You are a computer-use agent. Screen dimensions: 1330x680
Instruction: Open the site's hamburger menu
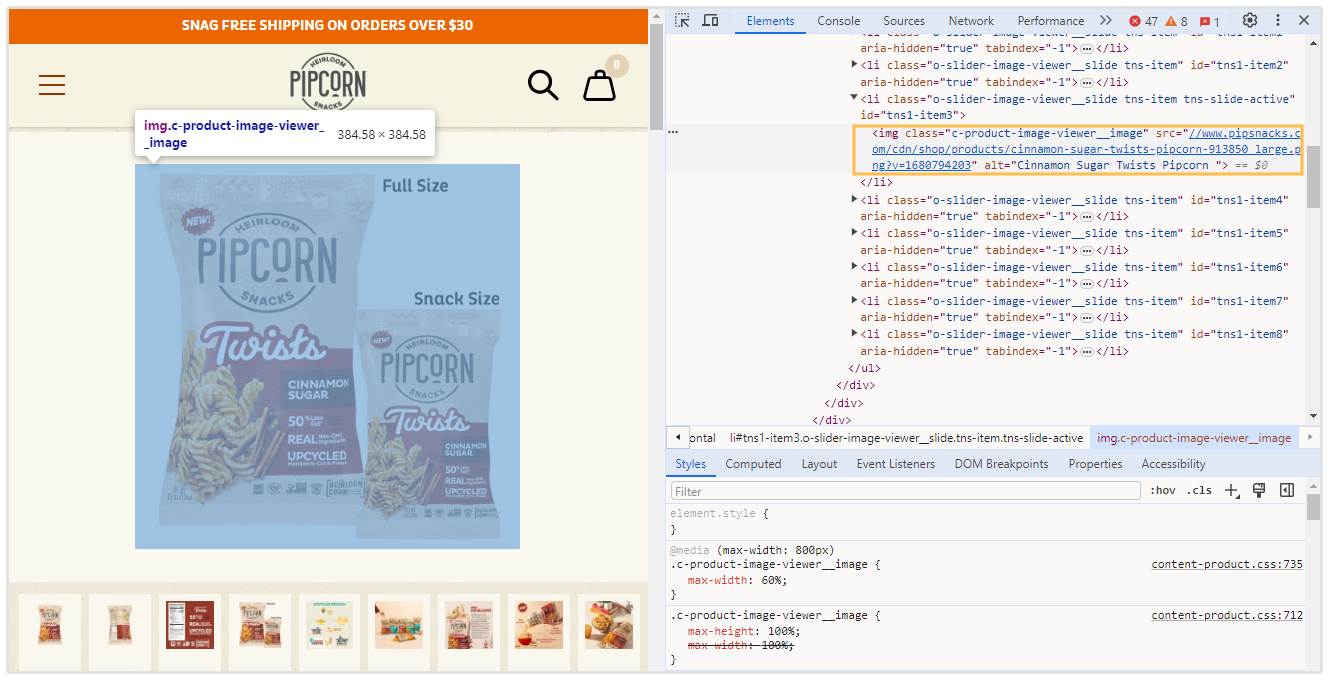tap(52, 85)
